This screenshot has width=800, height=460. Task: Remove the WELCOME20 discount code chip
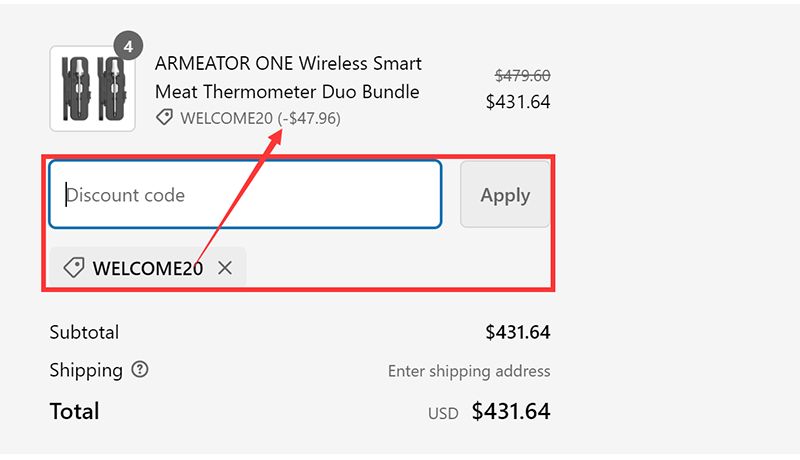coord(225,268)
